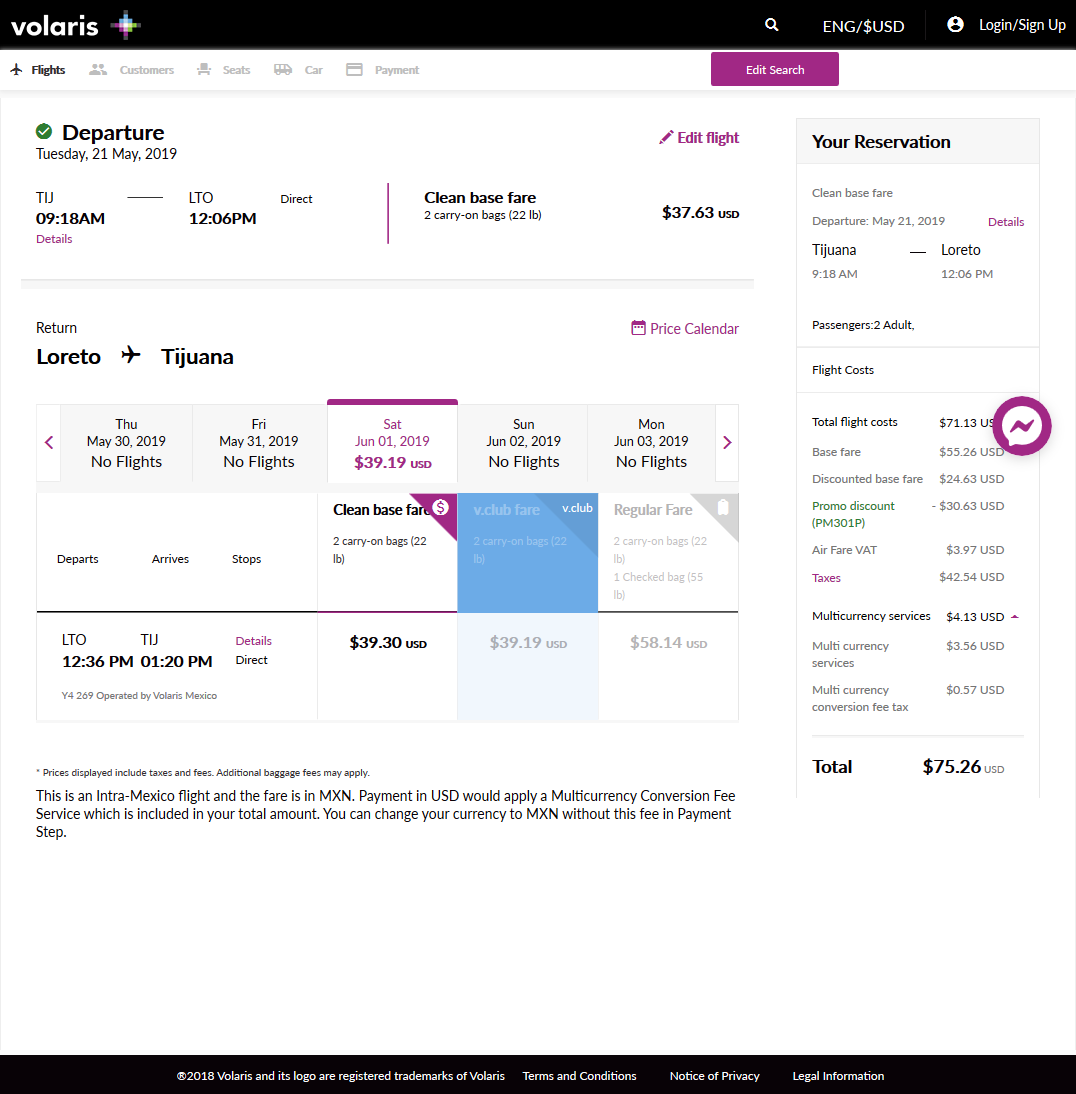1076x1094 pixels.
Task: Click the Volaris logo
Action: (75, 25)
